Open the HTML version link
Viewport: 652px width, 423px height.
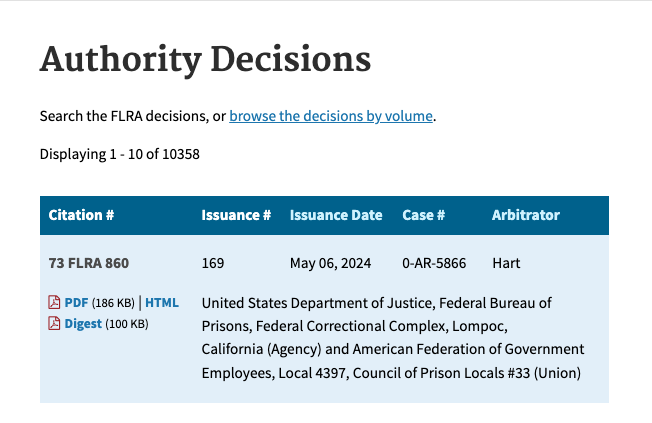pyautogui.click(x=162, y=302)
